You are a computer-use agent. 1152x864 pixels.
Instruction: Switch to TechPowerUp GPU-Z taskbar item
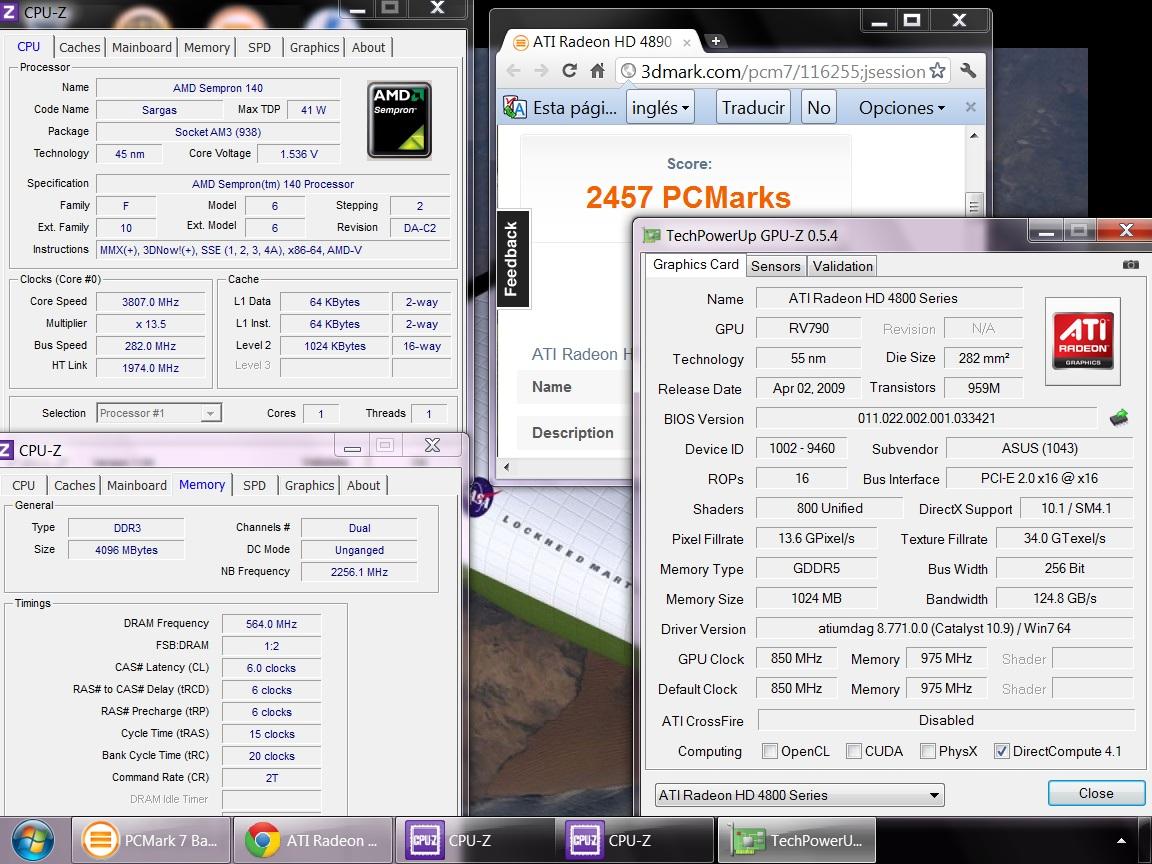click(797, 840)
